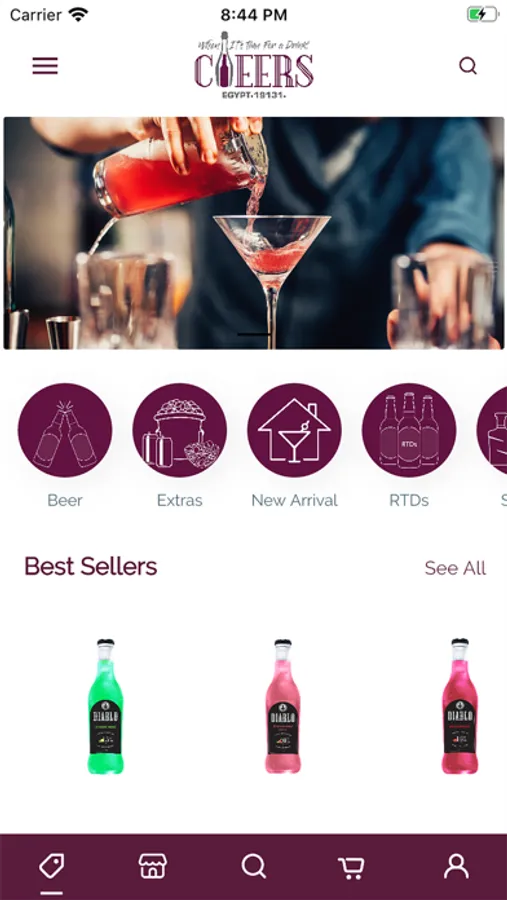507x900 pixels.
Task: Open the cart tab in bottom bar
Action: click(x=351, y=867)
